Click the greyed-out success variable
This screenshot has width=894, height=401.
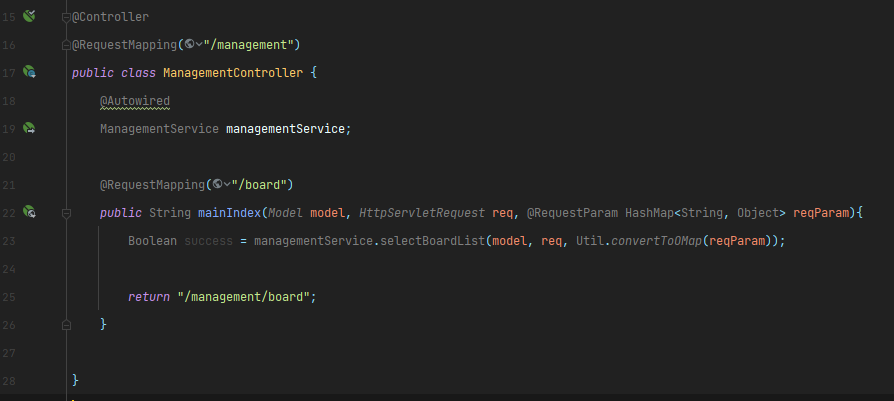[x=209, y=241]
